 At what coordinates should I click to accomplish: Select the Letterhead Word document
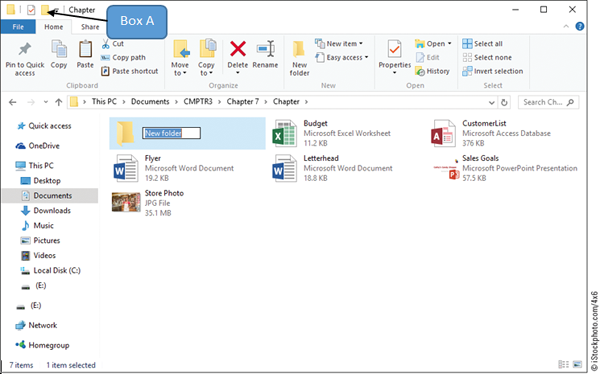tap(332, 168)
